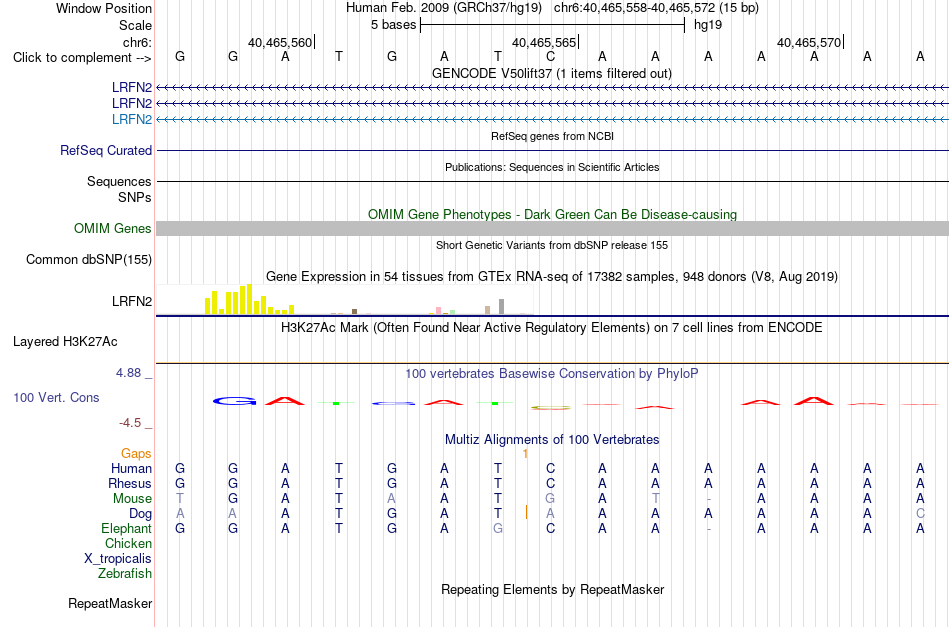Click the blue G in PhyloP conservation logo
Screen dimensions: 950x627
234,401
